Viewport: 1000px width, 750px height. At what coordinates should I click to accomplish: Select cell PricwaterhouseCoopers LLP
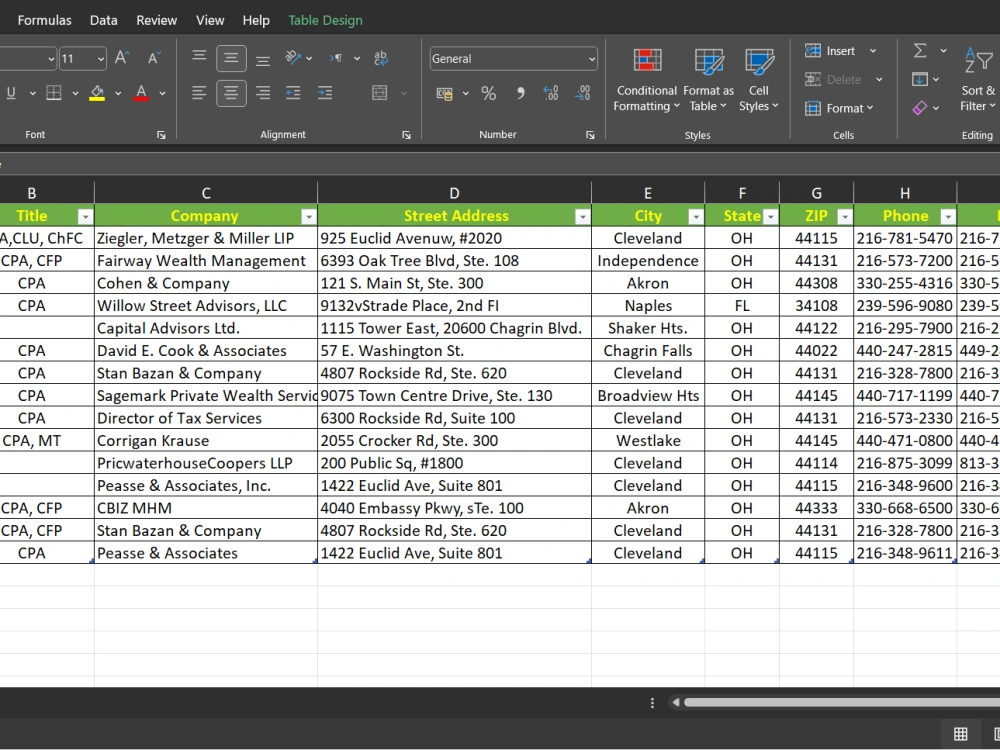click(x=205, y=463)
